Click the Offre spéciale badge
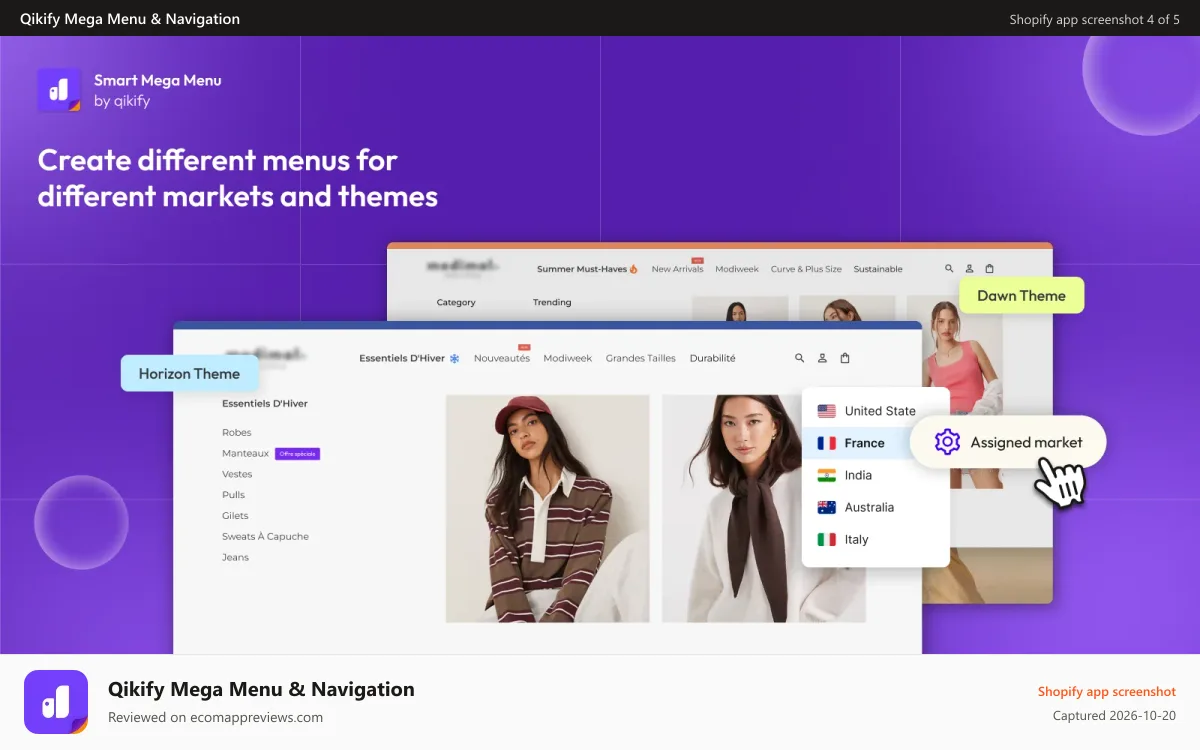 coord(297,454)
